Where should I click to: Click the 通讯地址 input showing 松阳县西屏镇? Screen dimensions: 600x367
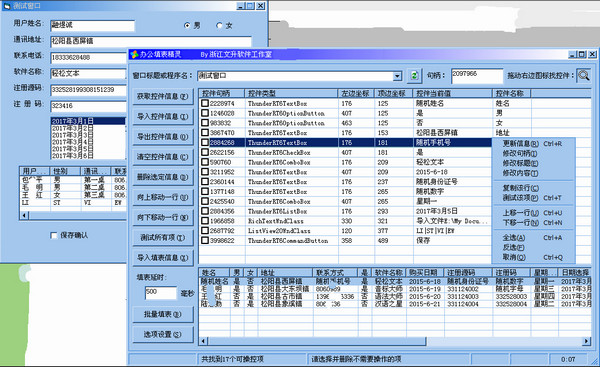tap(151, 41)
